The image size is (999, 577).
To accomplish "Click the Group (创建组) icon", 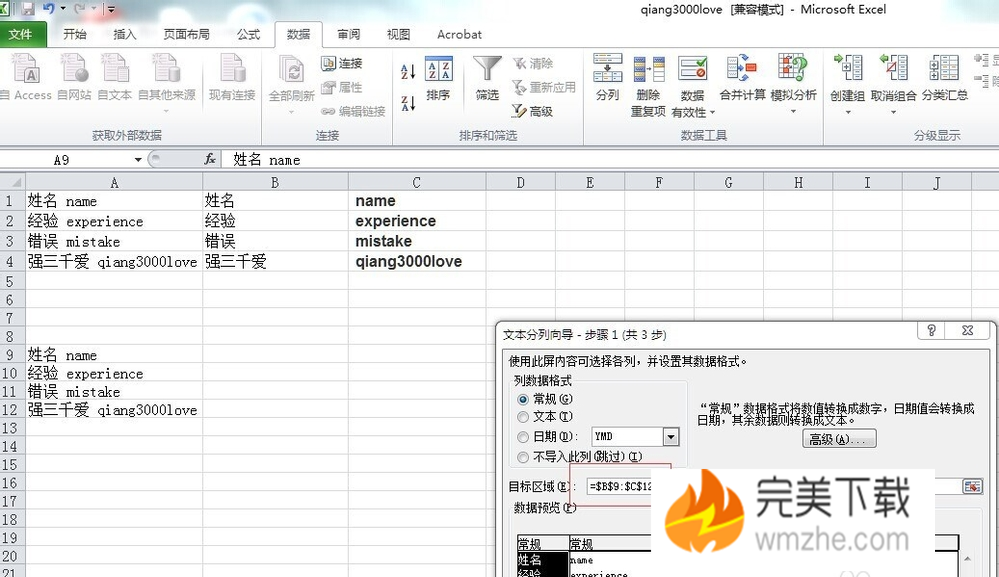I will [x=847, y=69].
